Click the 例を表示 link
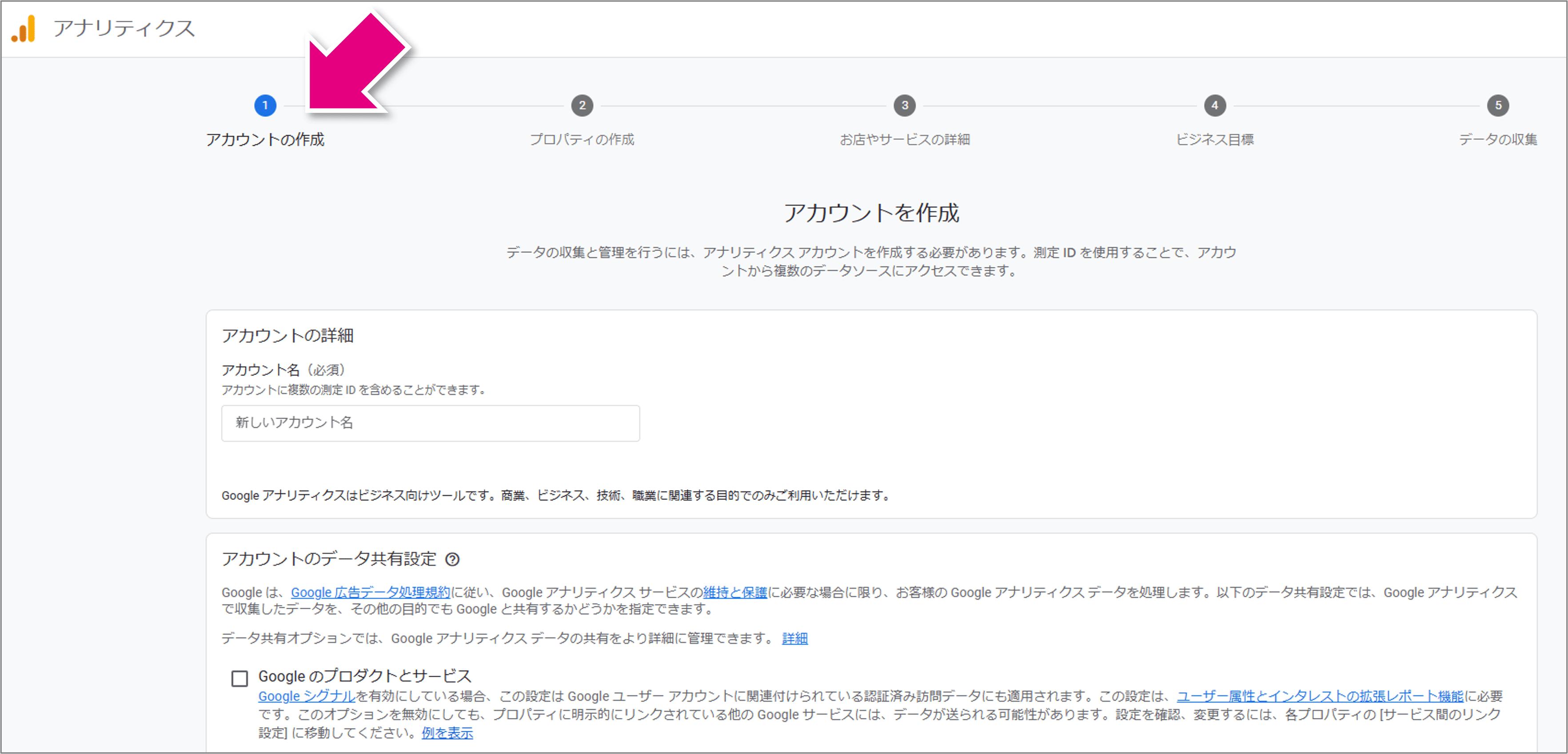The height and width of the screenshot is (754, 1568). point(447,733)
